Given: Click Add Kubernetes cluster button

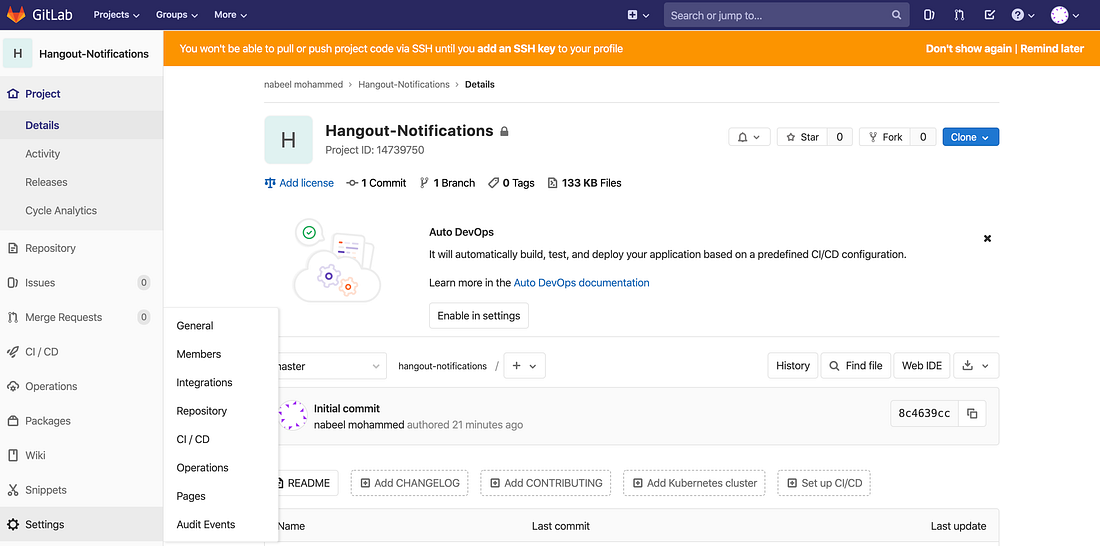Looking at the screenshot, I should pos(695,483).
